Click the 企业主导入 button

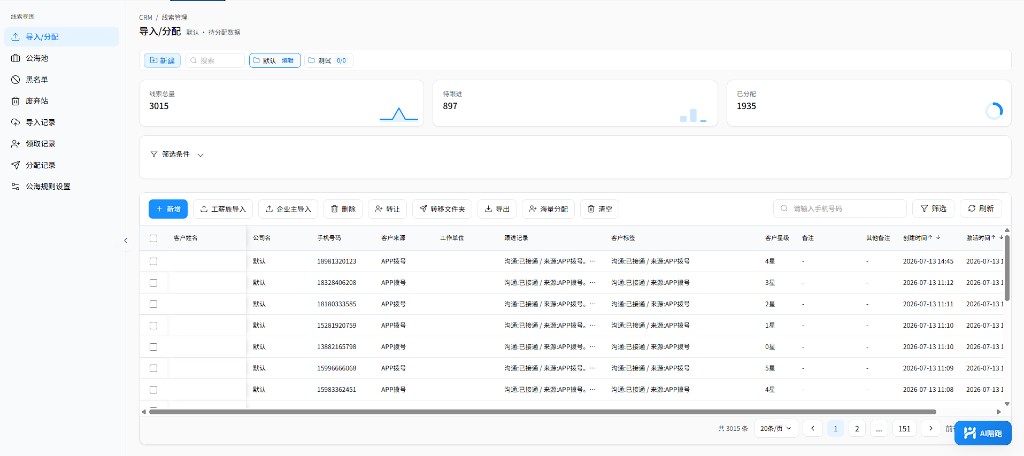pyautogui.click(x=288, y=209)
